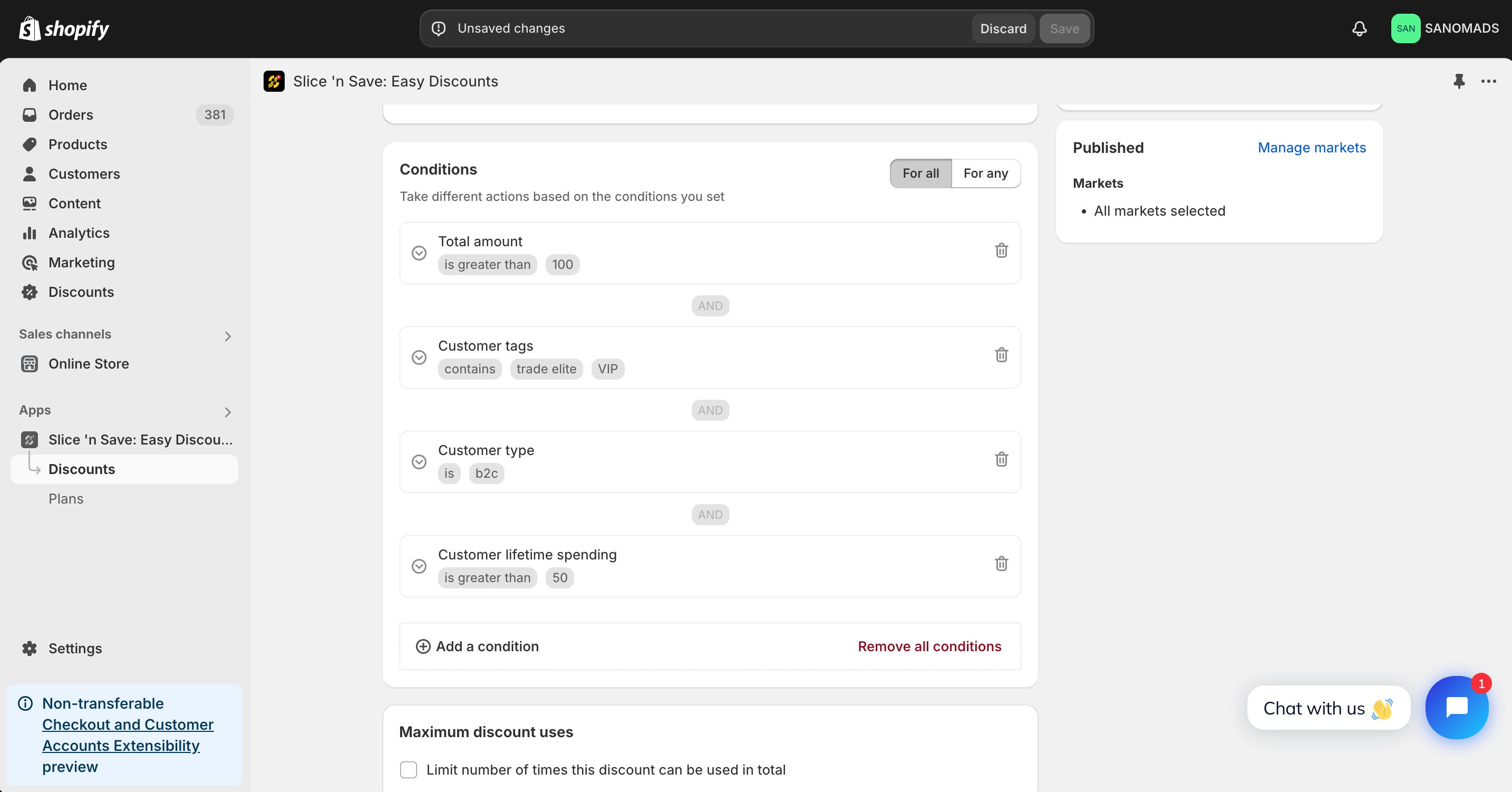The width and height of the screenshot is (1512, 792).
Task: Switch conditions mode to For any
Action: click(985, 173)
